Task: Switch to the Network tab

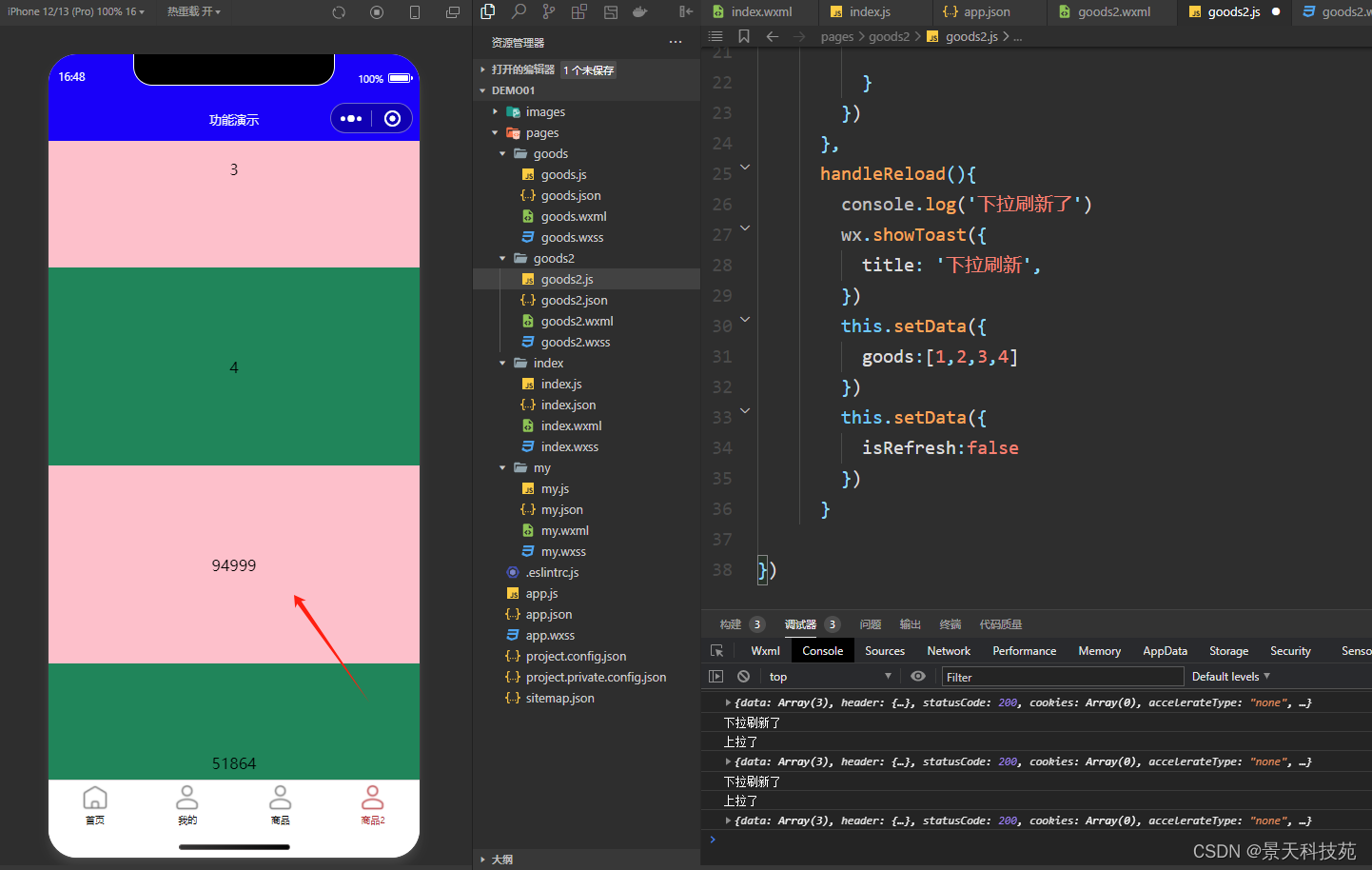Action: click(x=948, y=651)
